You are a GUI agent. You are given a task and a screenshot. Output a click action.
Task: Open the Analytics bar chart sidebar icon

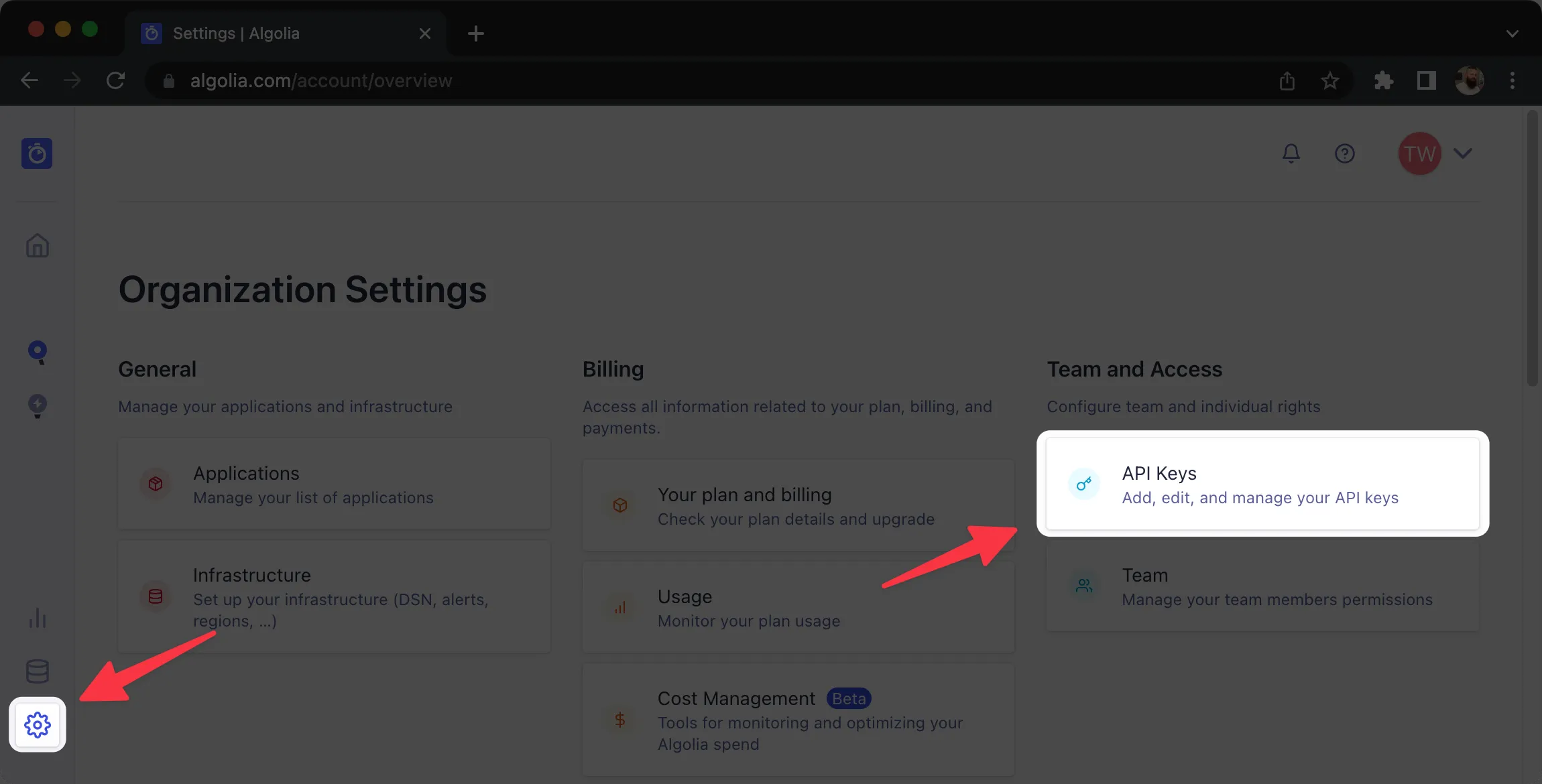(38, 618)
